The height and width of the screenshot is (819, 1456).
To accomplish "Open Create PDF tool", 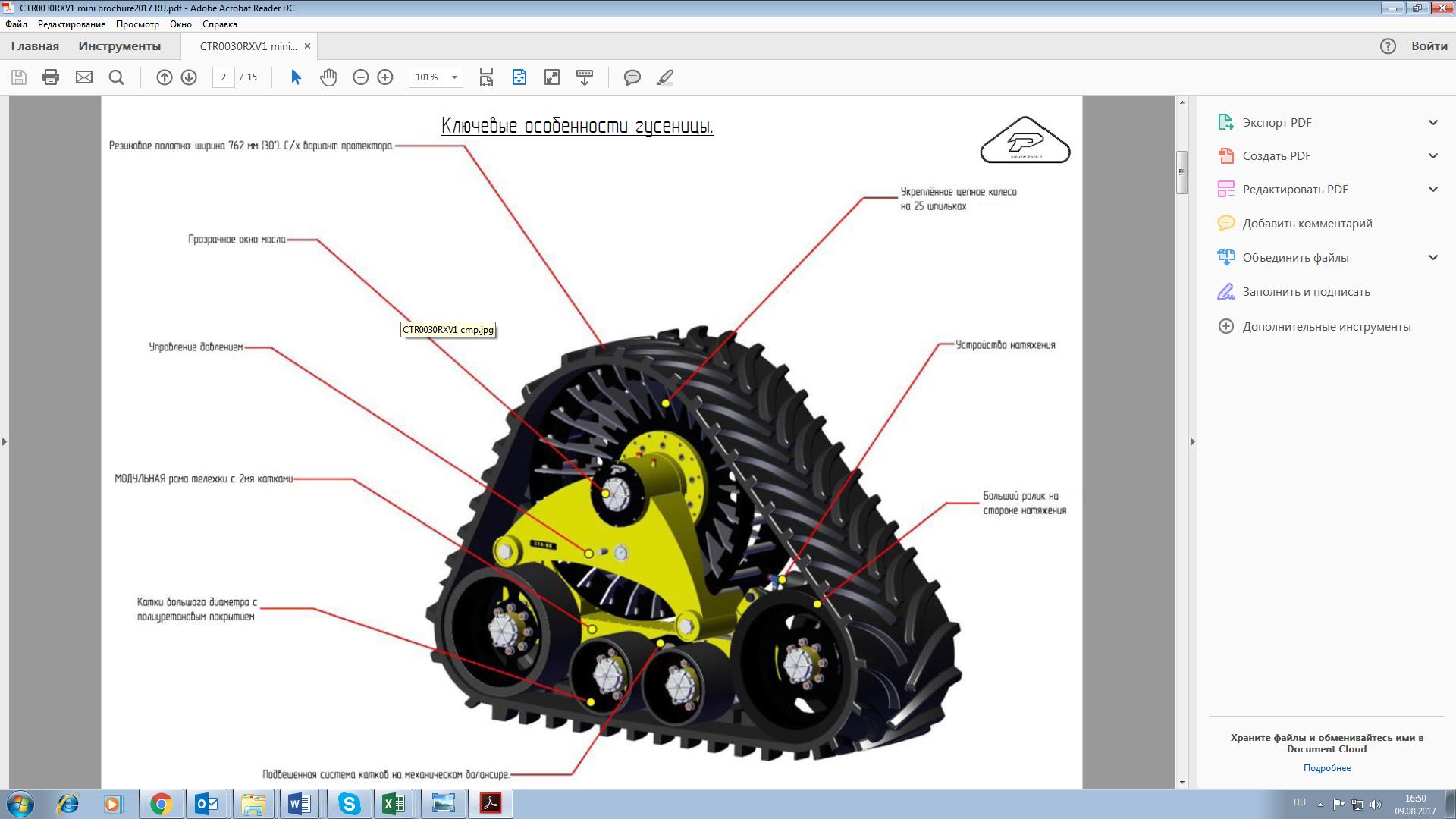I will click(x=1276, y=155).
